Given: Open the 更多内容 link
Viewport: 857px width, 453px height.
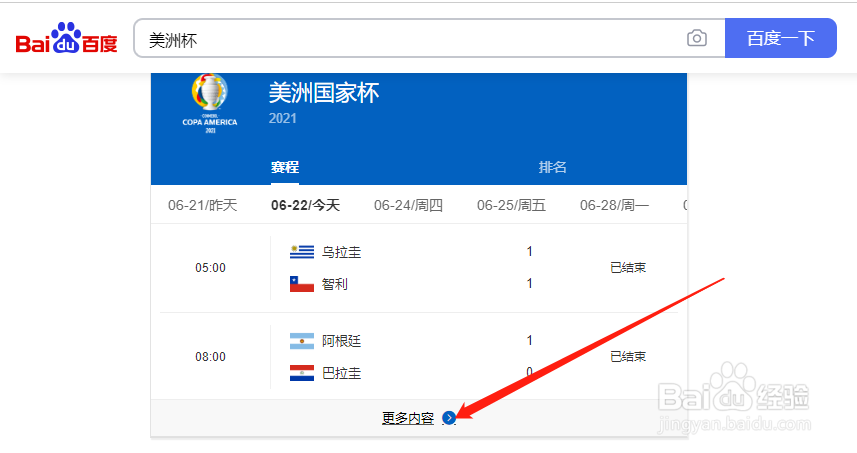Looking at the screenshot, I should point(408,418).
